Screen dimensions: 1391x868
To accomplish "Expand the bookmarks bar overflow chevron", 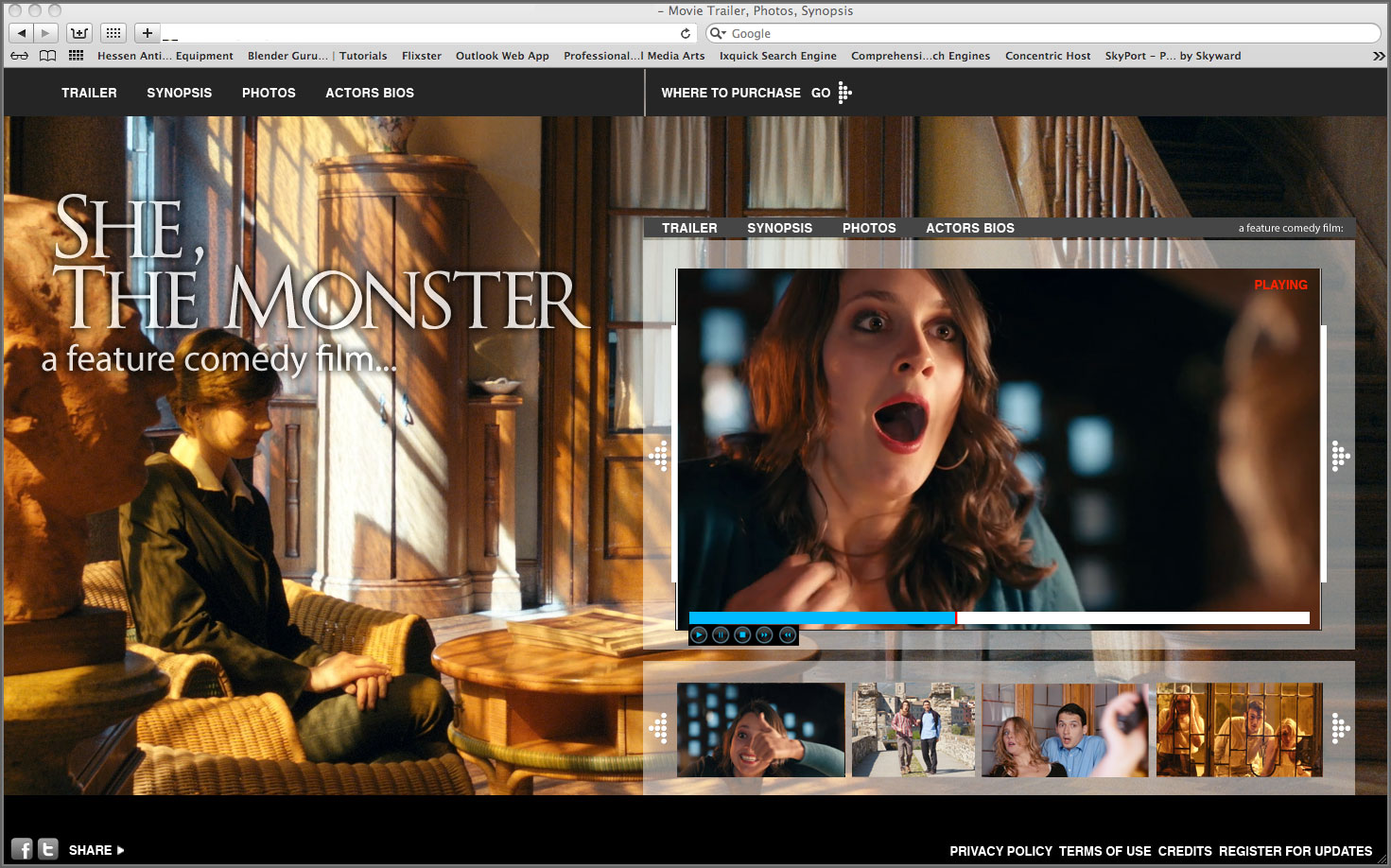I will tap(1379, 56).
